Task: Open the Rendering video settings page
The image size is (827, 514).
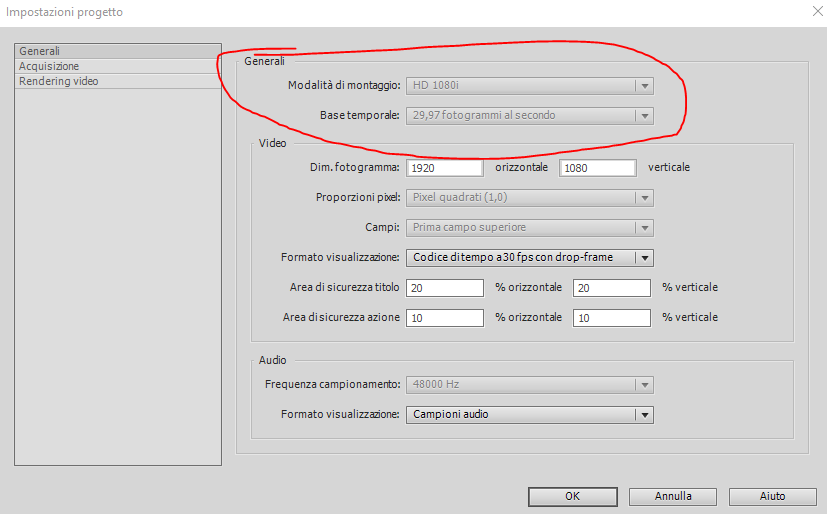Action: tap(118, 81)
